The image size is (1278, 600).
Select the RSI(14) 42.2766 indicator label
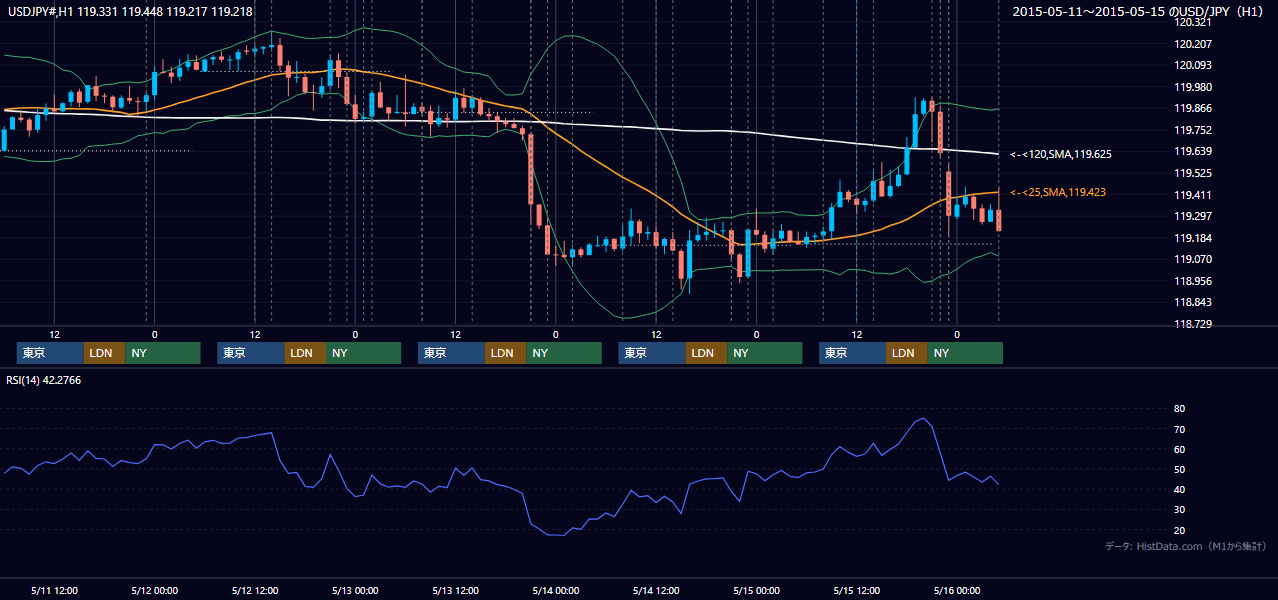pos(44,380)
